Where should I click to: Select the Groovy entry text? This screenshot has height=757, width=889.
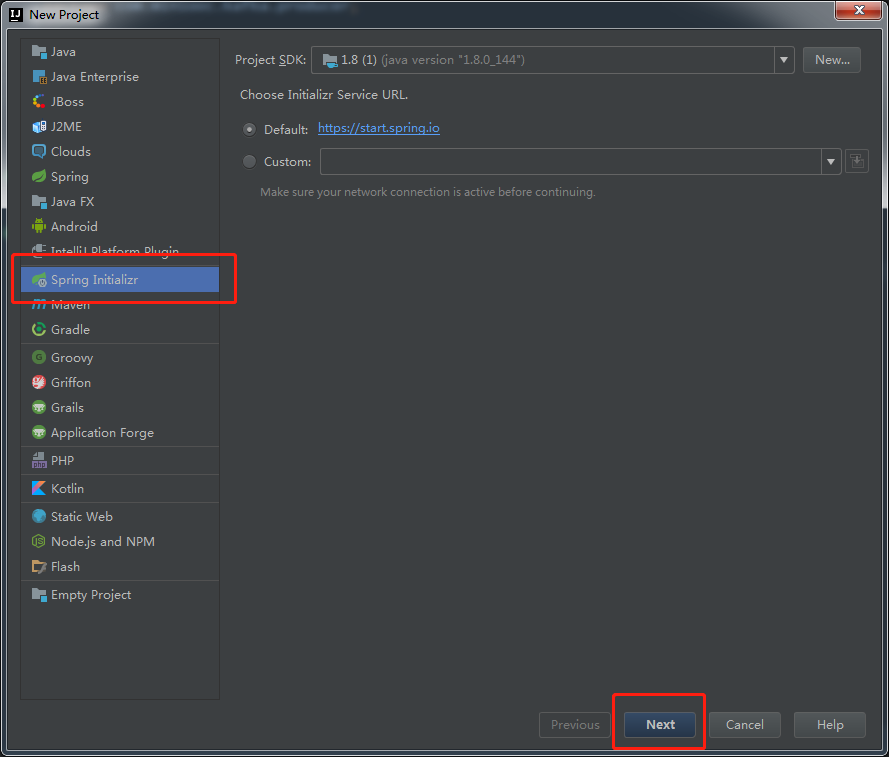click(72, 358)
